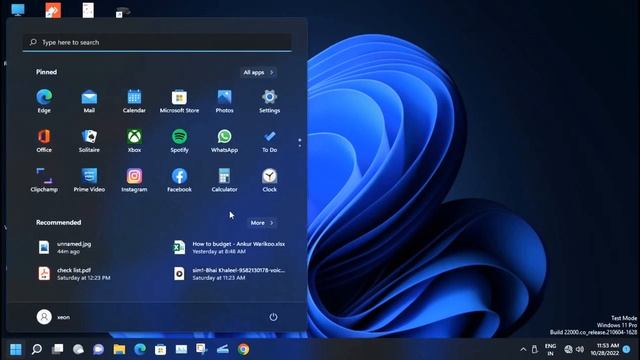The width and height of the screenshot is (640, 360).
Task: Open Edge from the taskbar
Action: 140,349
